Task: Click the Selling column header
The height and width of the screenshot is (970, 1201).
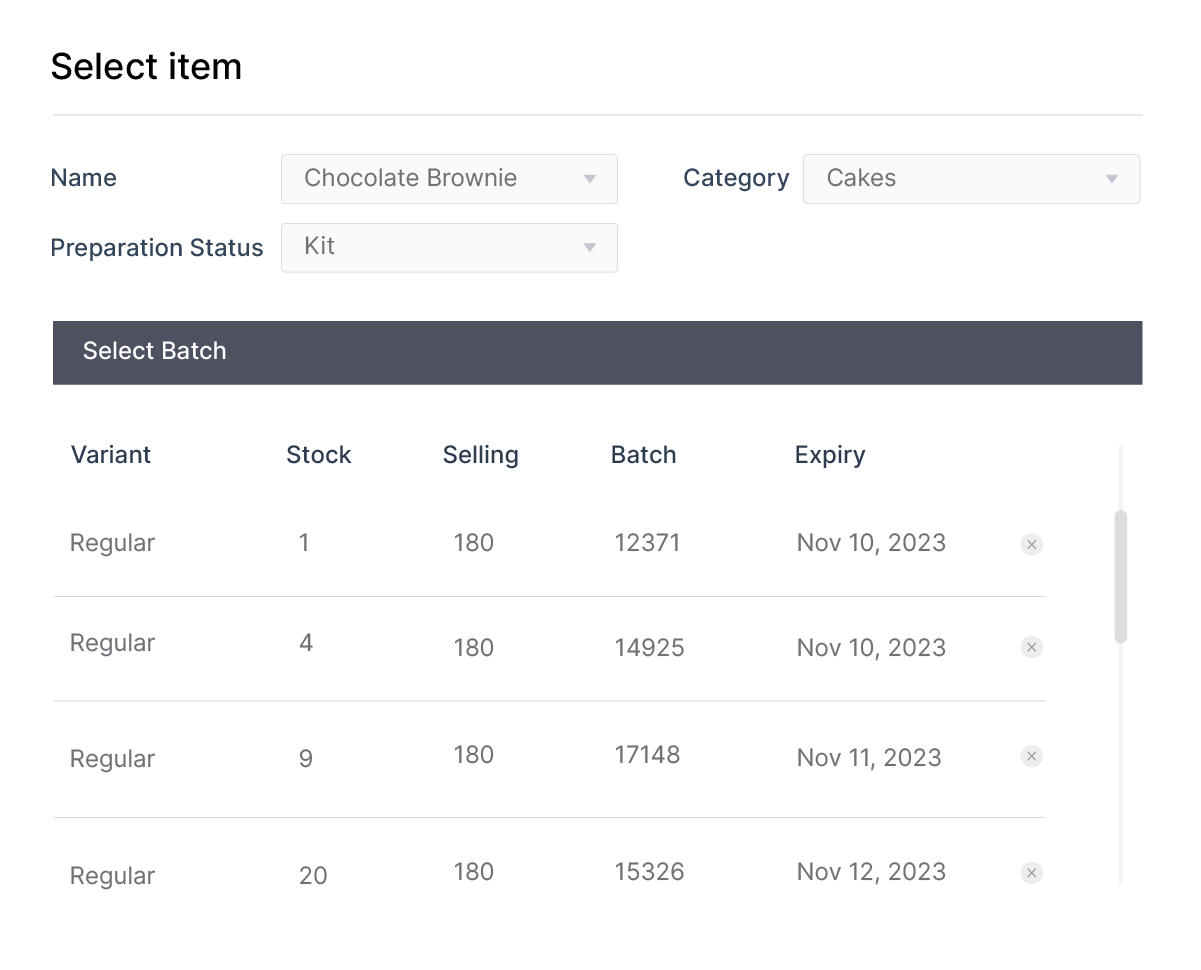Action: point(480,455)
